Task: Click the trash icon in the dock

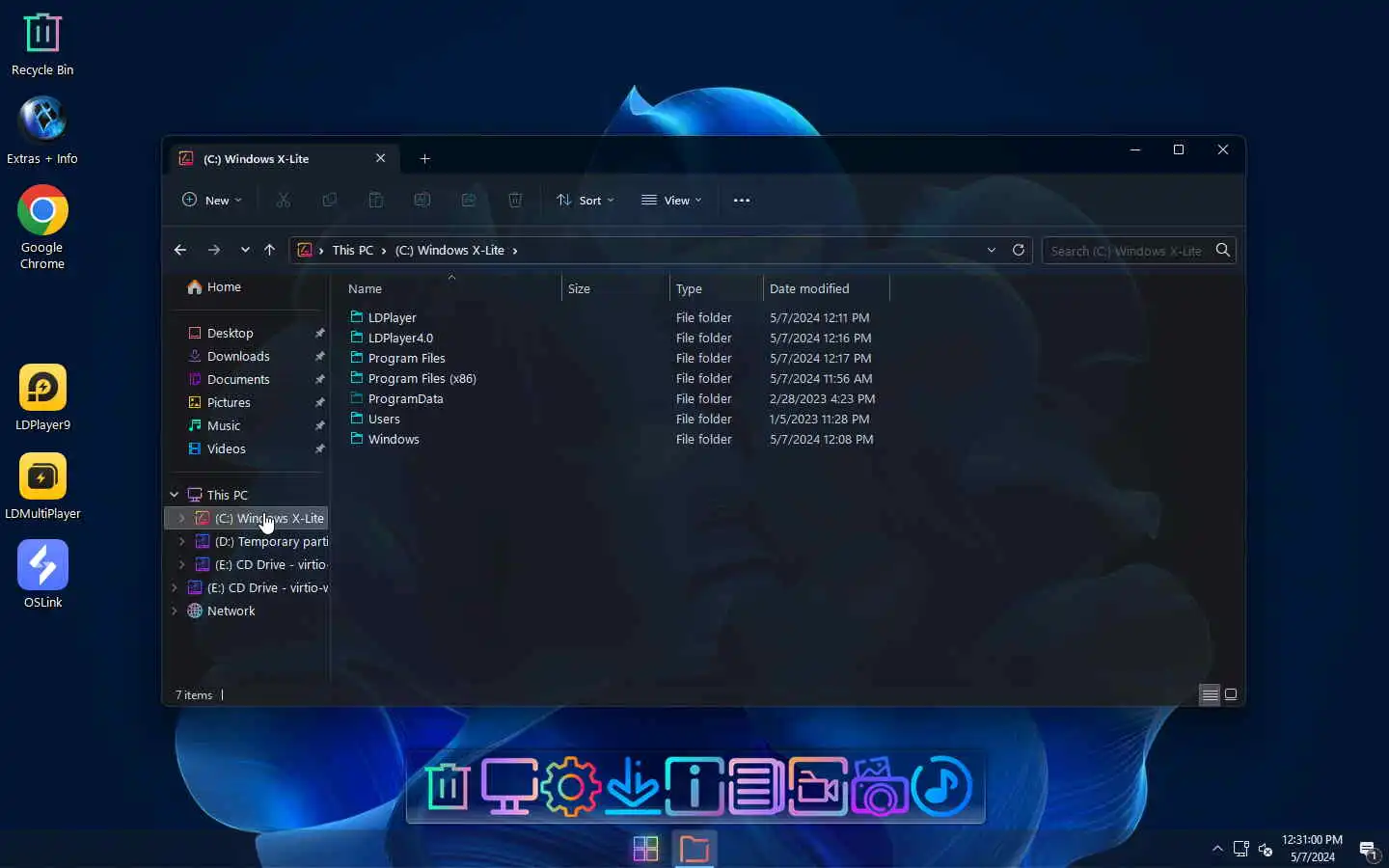Action: click(448, 787)
